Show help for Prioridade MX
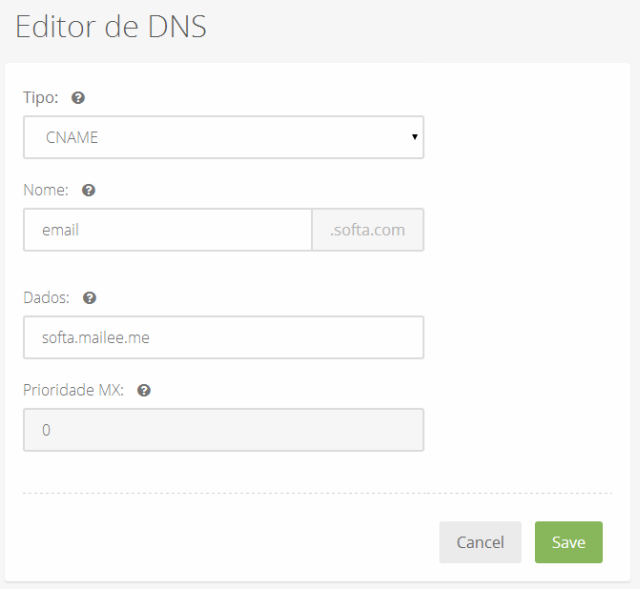The width and height of the screenshot is (640, 589). 144,391
